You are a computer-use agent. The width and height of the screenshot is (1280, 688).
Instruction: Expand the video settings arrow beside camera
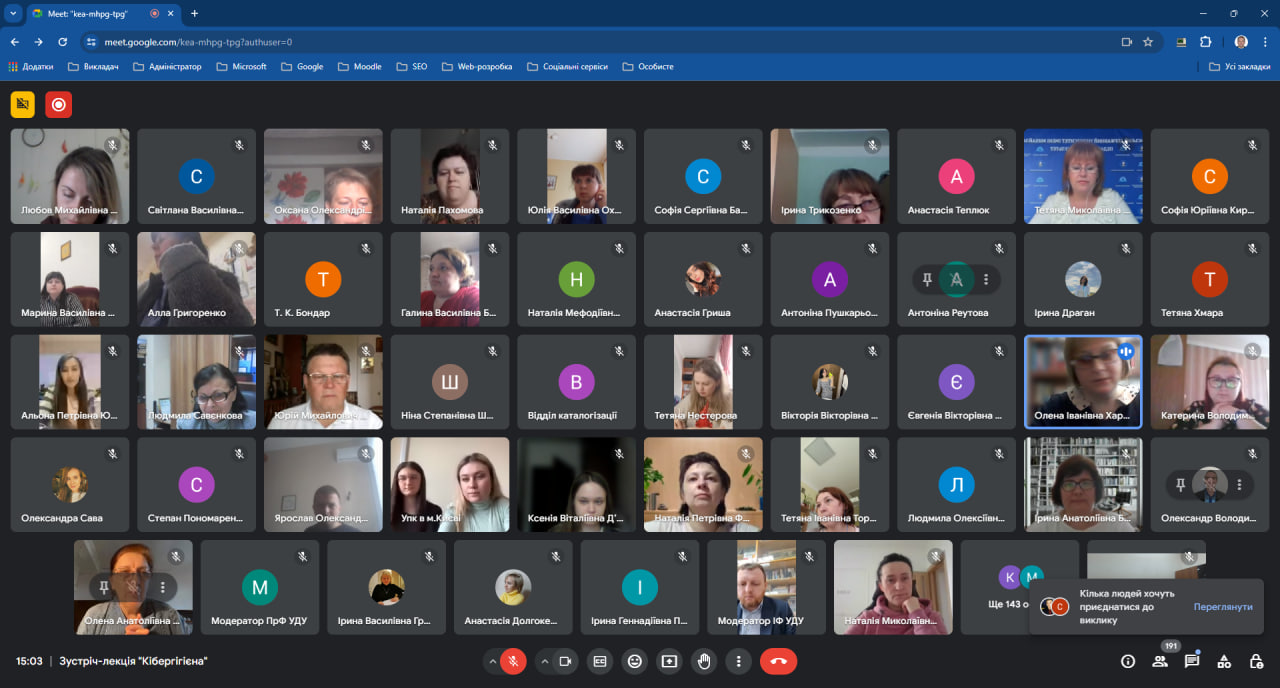tap(544, 661)
